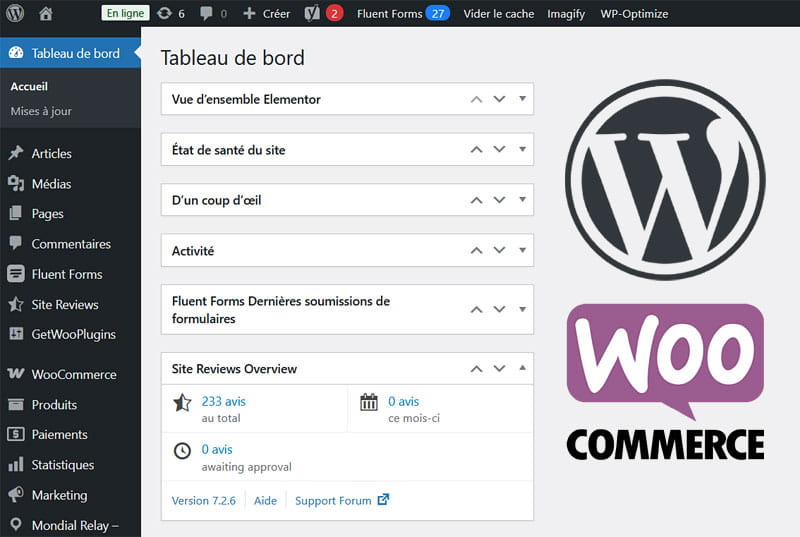Click the Statistiques bar chart icon
Screen dimensions: 800x537
tap(16, 464)
